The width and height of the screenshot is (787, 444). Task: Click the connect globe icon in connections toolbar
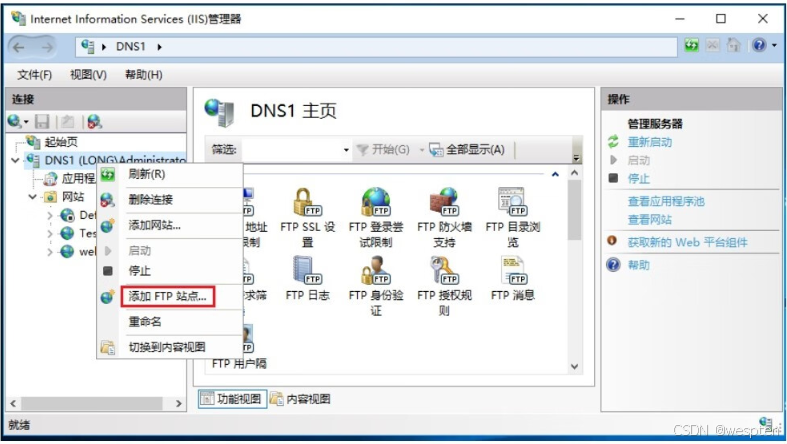[14, 121]
